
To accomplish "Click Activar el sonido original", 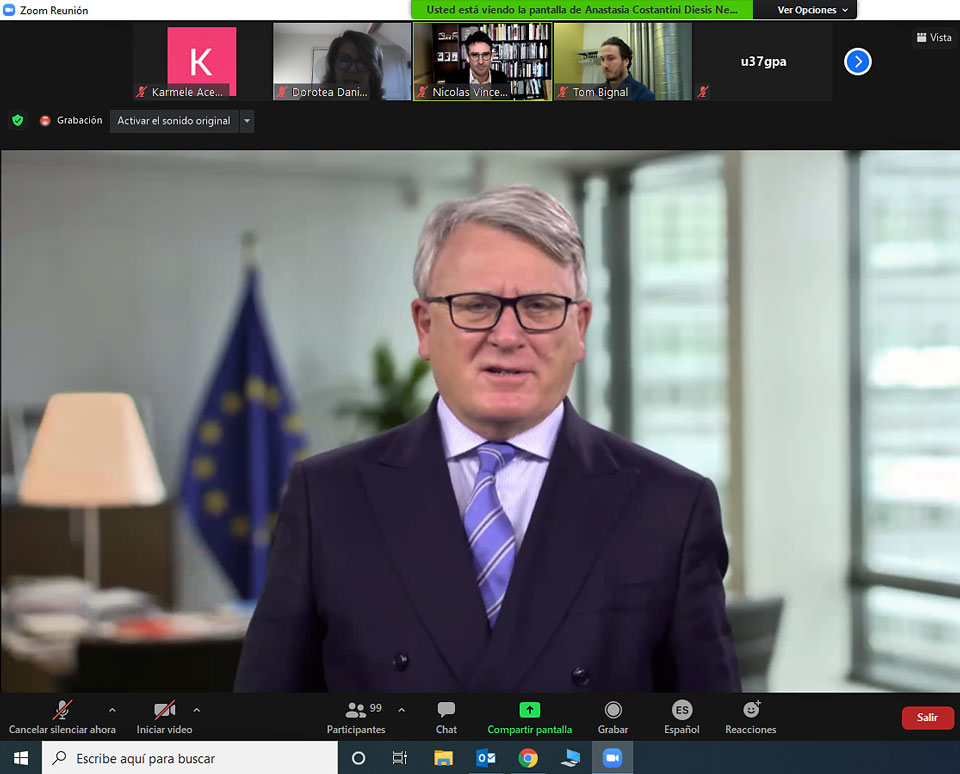I will coord(174,121).
